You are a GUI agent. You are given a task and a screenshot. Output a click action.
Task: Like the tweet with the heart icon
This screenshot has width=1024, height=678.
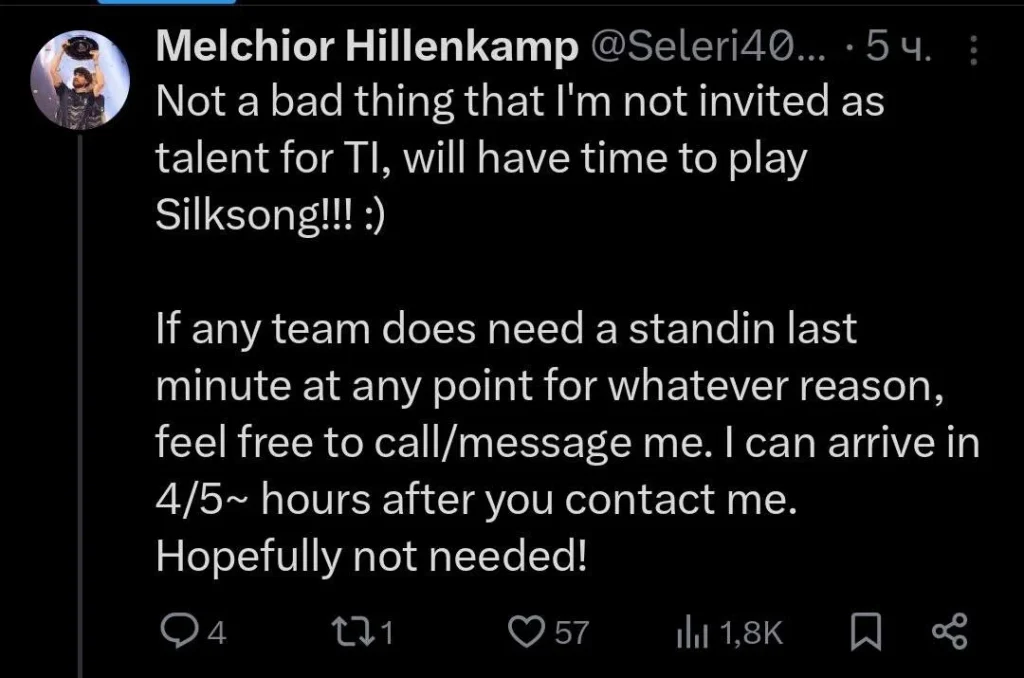click(526, 632)
